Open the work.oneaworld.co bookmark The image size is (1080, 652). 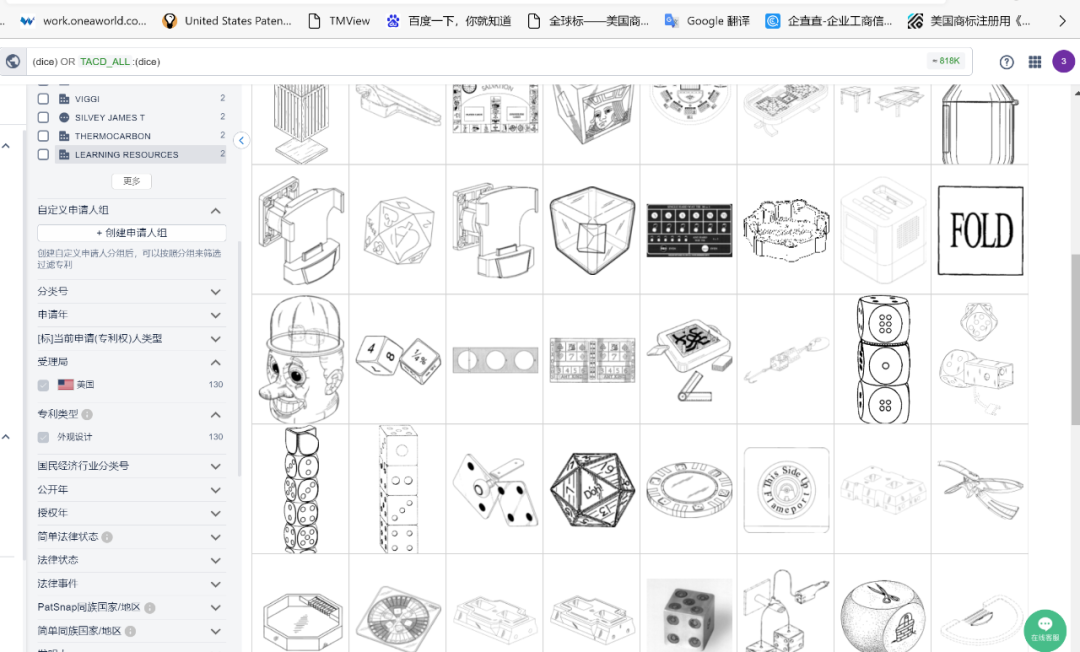pyautogui.click(x=83, y=21)
